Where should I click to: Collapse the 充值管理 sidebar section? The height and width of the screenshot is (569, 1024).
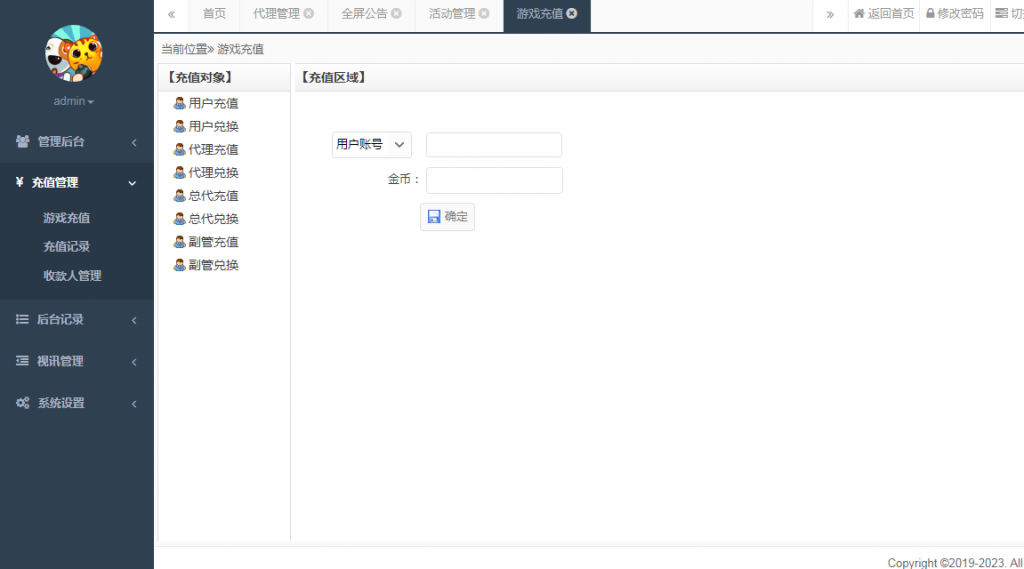coord(76,183)
